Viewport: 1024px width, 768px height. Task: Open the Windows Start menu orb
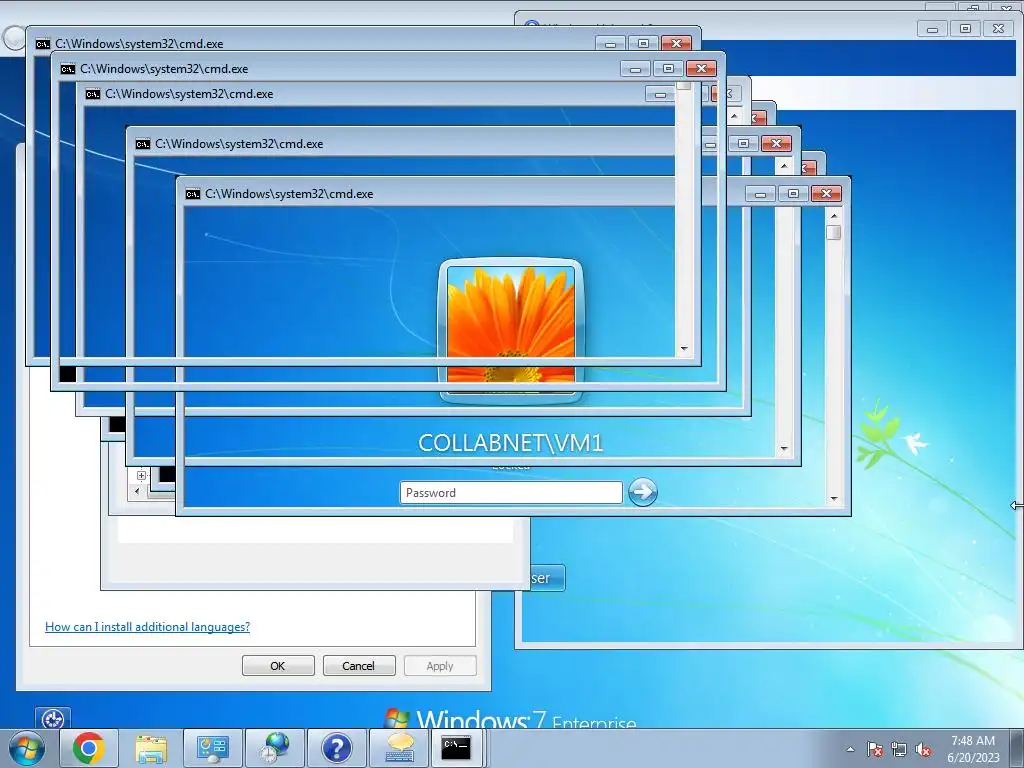click(x=27, y=749)
